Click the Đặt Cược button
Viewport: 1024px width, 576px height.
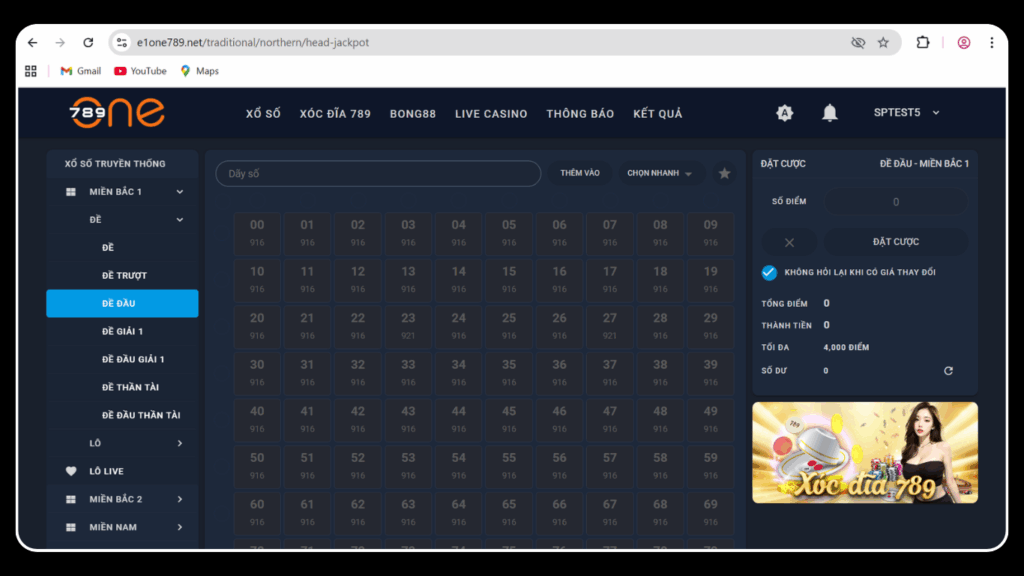pos(895,242)
